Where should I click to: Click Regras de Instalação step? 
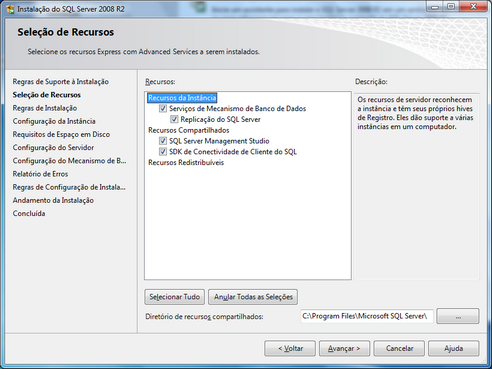click(45, 108)
